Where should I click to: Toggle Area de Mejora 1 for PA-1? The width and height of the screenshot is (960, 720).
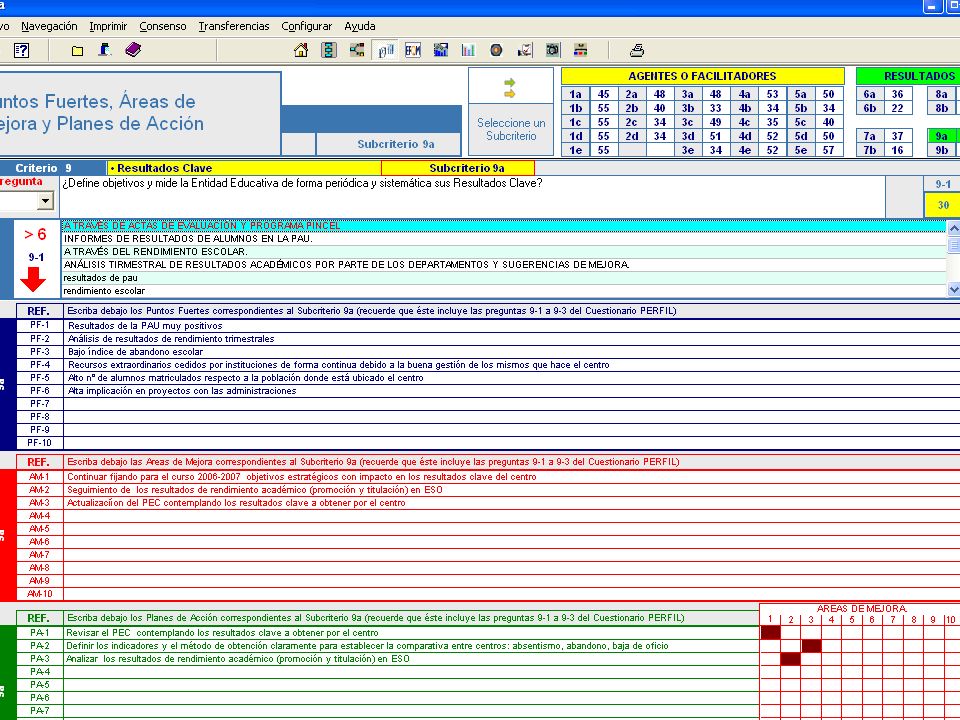point(770,632)
